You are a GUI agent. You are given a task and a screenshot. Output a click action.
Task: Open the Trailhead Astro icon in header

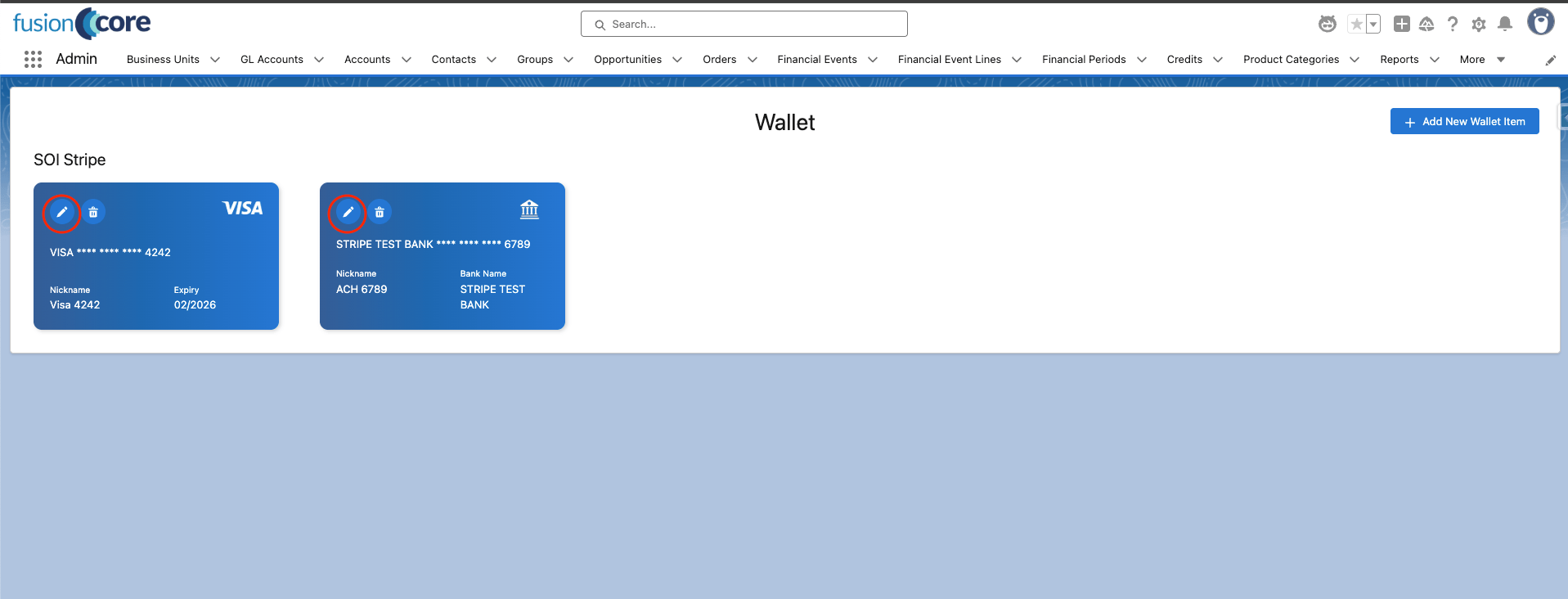tap(1328, 24)
